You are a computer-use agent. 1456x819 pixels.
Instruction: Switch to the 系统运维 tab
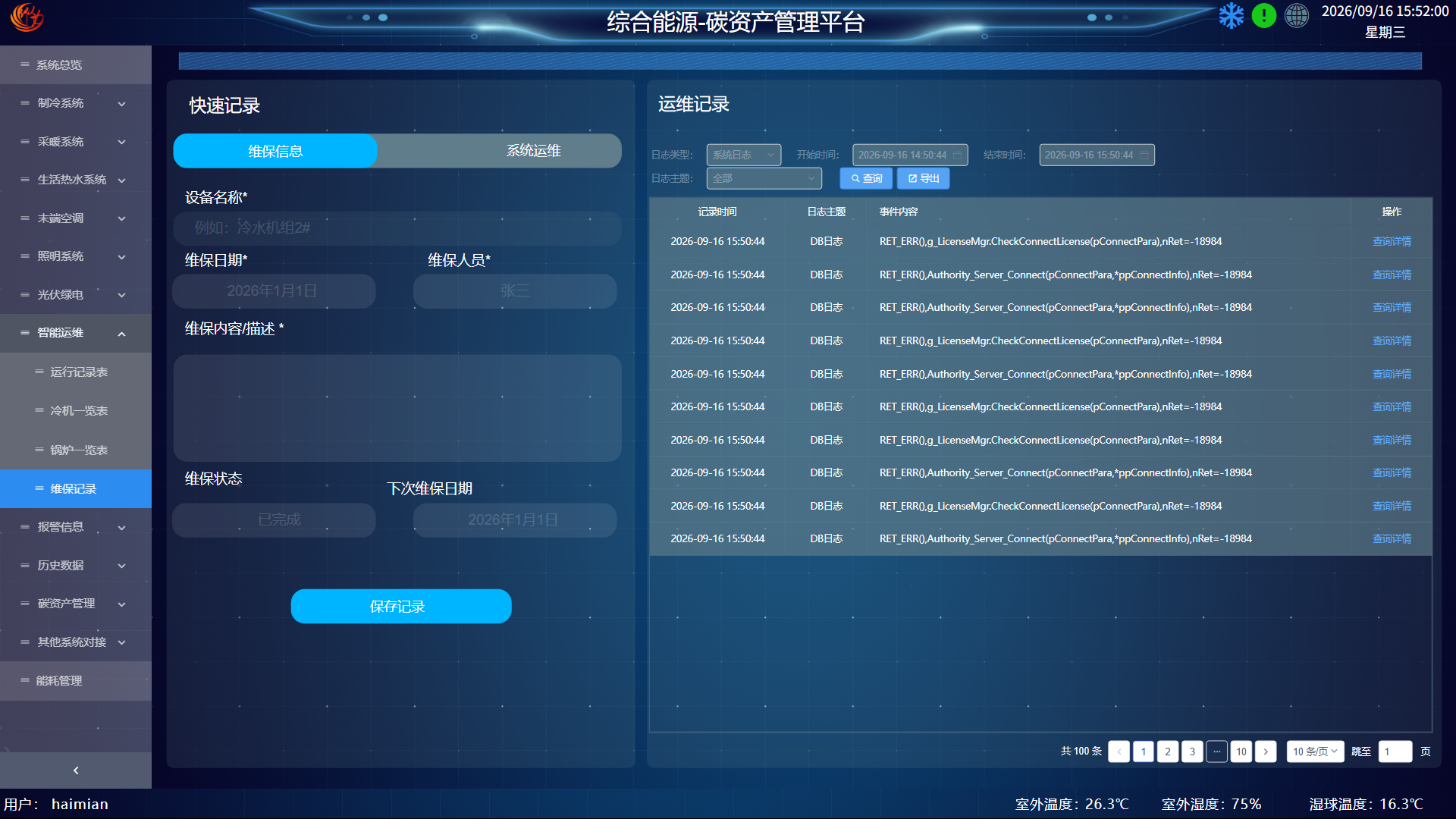tap(534, 151)
